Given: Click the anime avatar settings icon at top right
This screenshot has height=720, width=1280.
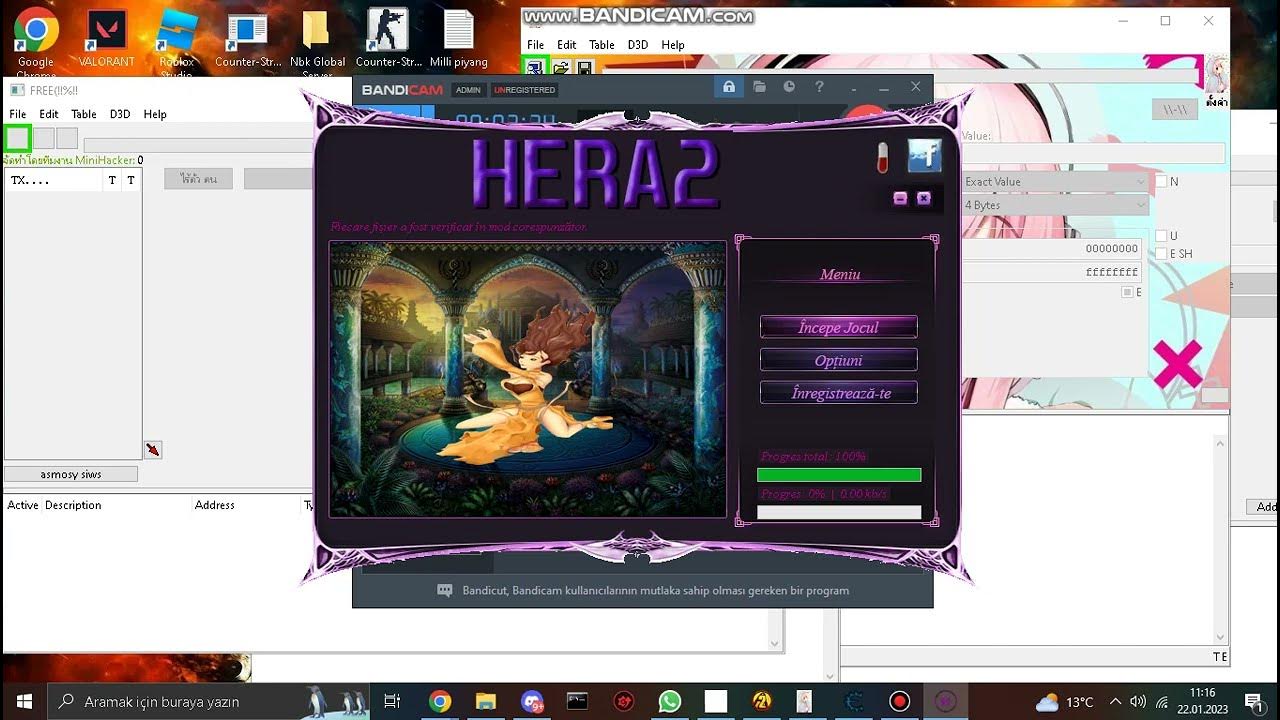Looking at the screenshot, I should click(1217, 75).
